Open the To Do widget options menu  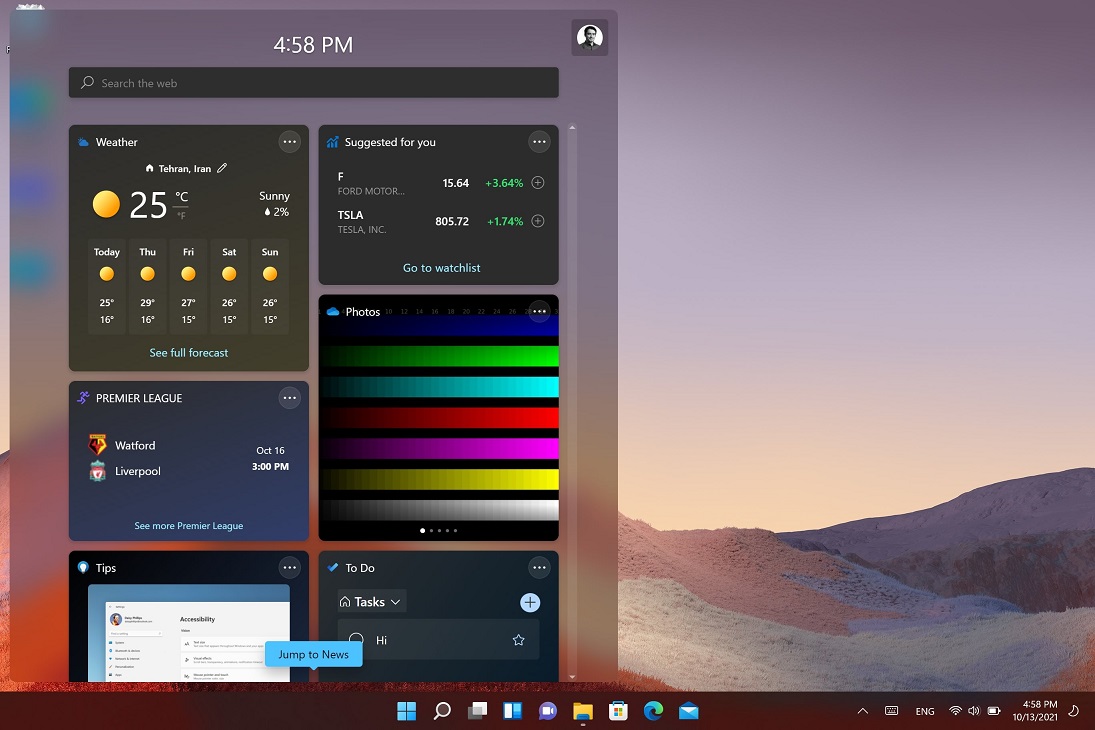pos(540,568)
